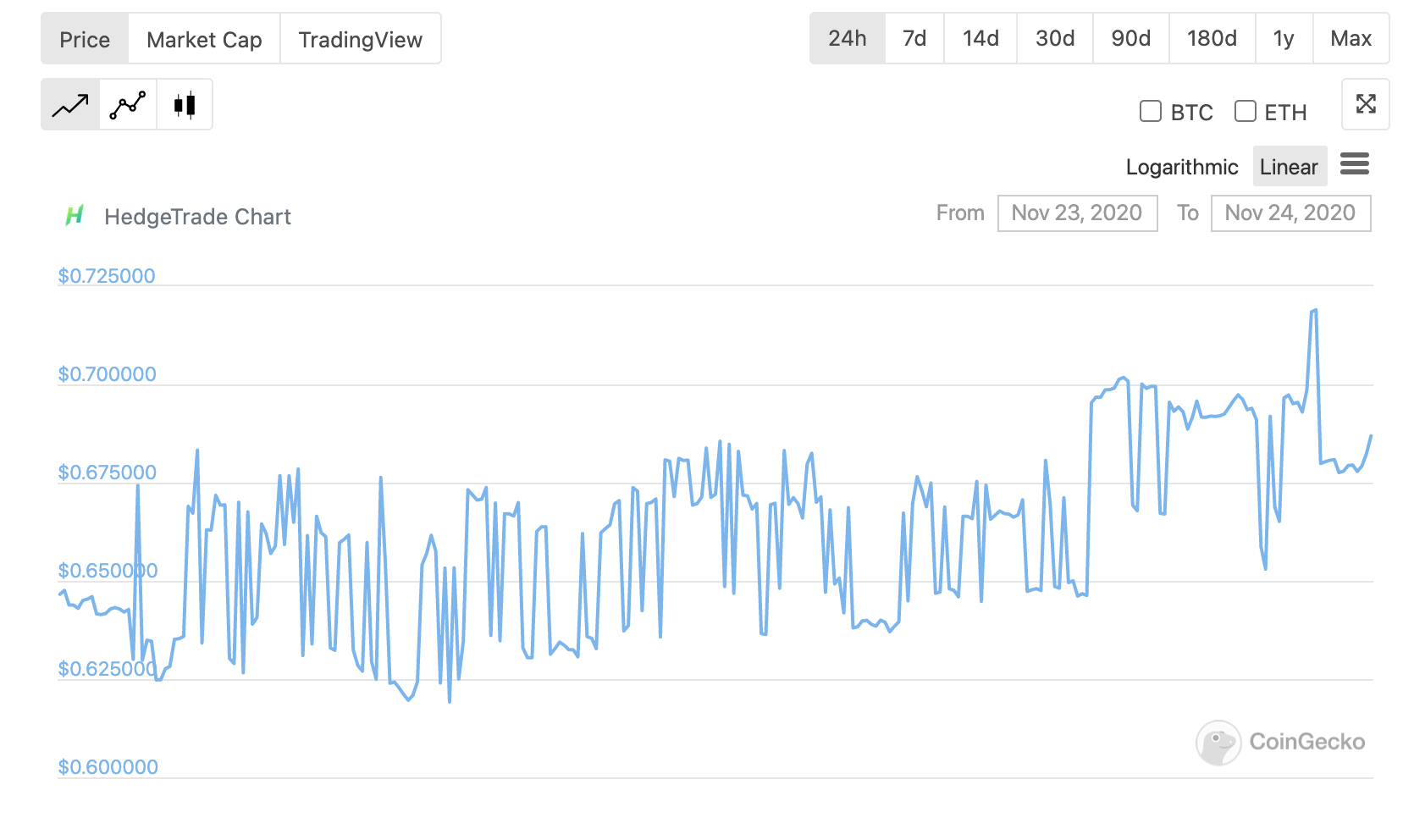Select the 1y time range

click(x=1284, y=38)
